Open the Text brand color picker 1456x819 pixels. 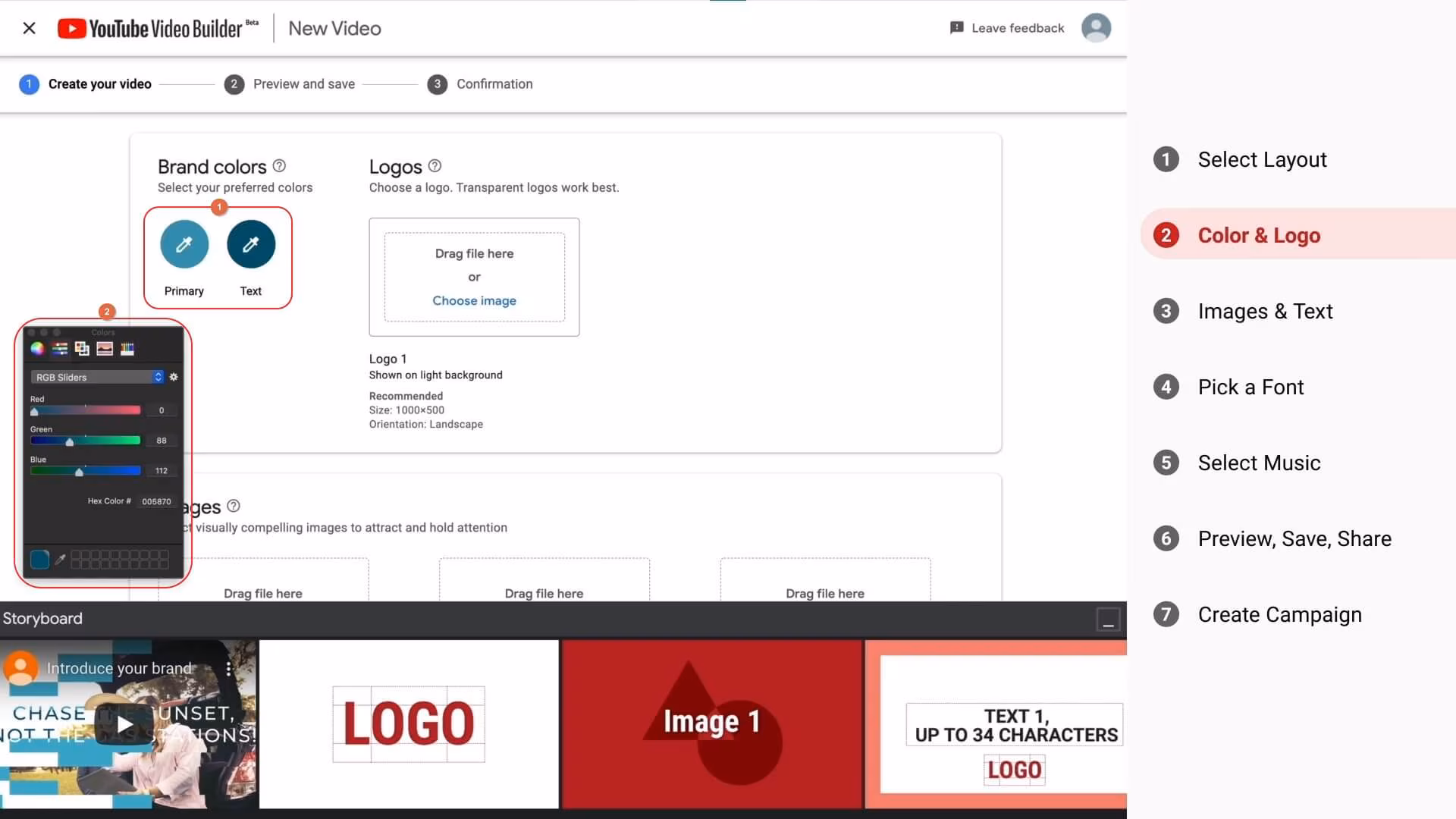click(251, 244)
